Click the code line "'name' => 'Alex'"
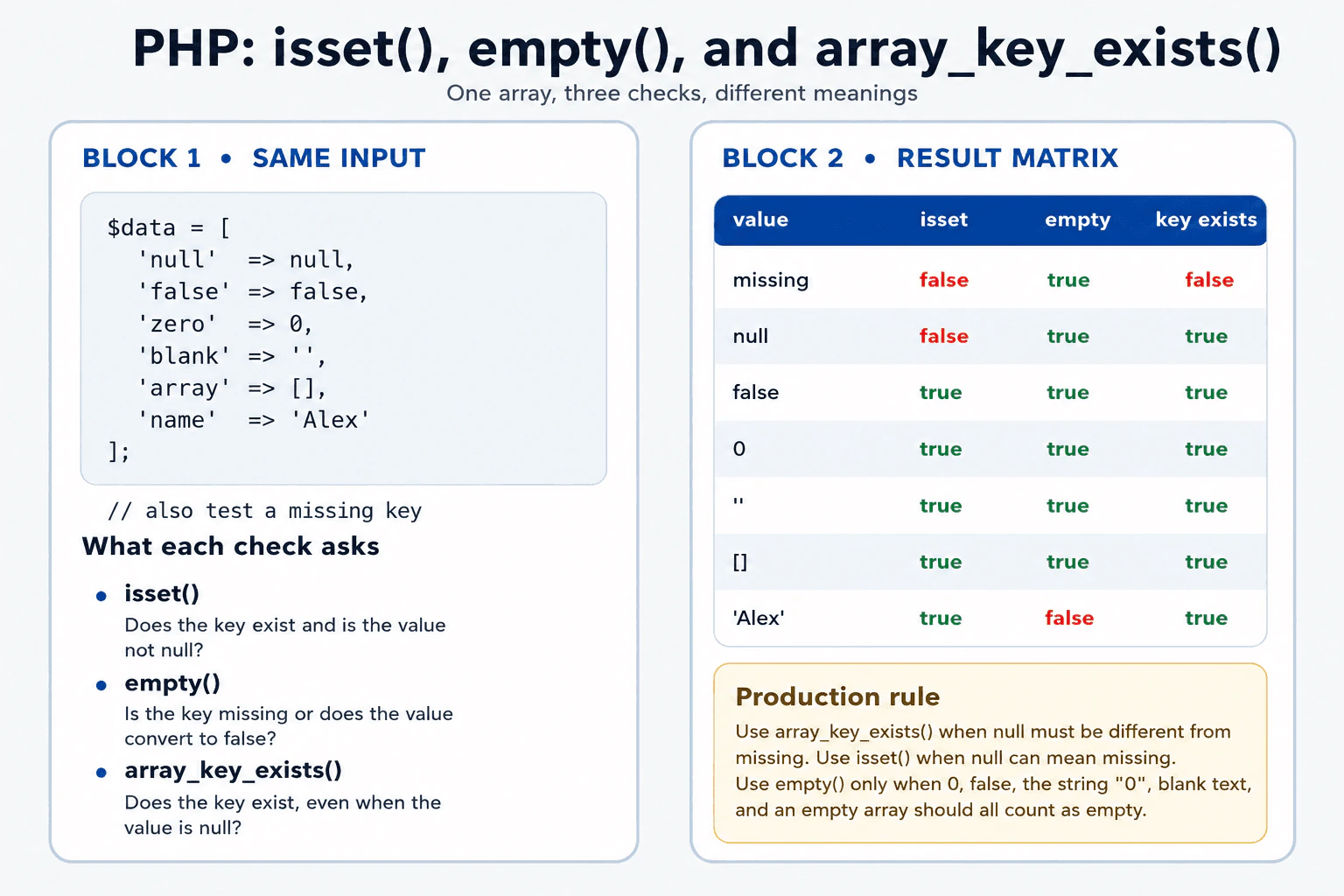1344x896 pixels. pyautogui.click(x=254, y=420)
